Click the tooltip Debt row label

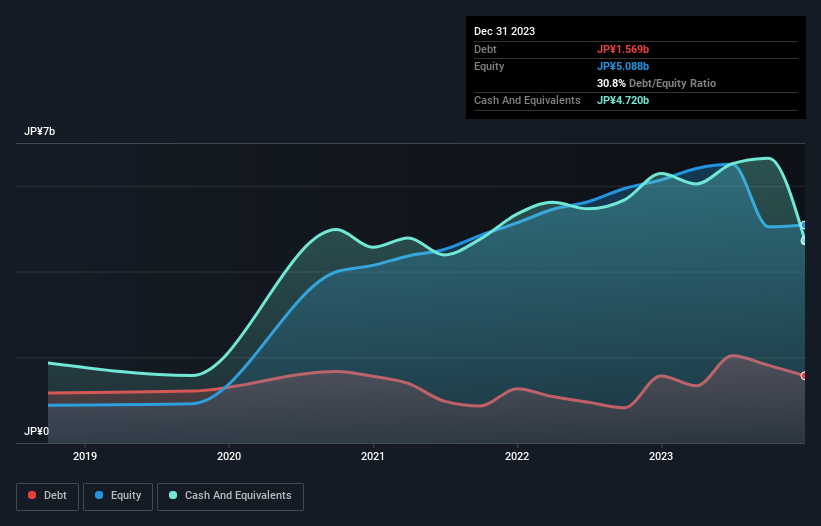[x=485, y=49]
